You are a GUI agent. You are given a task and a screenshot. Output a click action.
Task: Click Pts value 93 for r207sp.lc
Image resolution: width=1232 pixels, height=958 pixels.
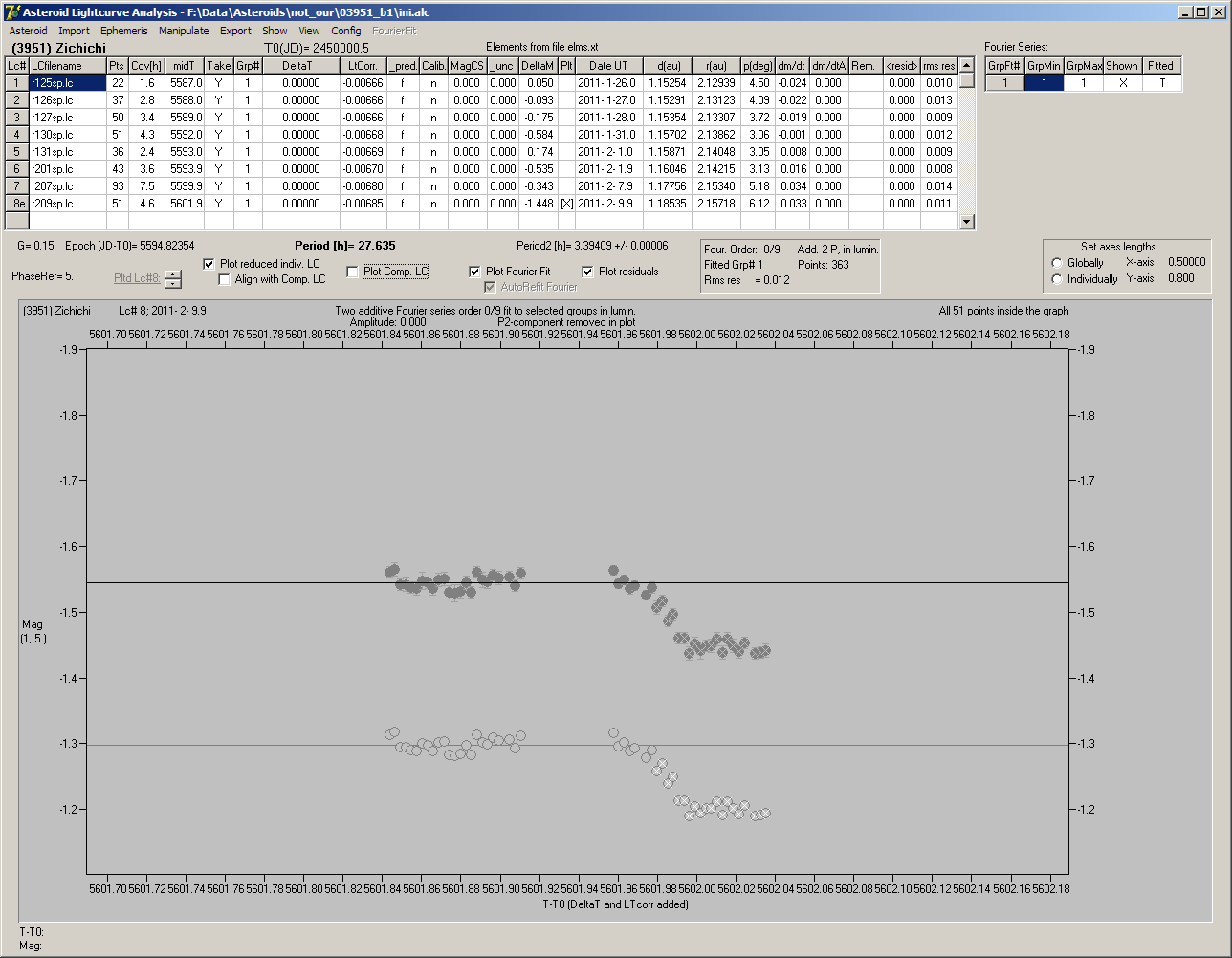point(117,186)
